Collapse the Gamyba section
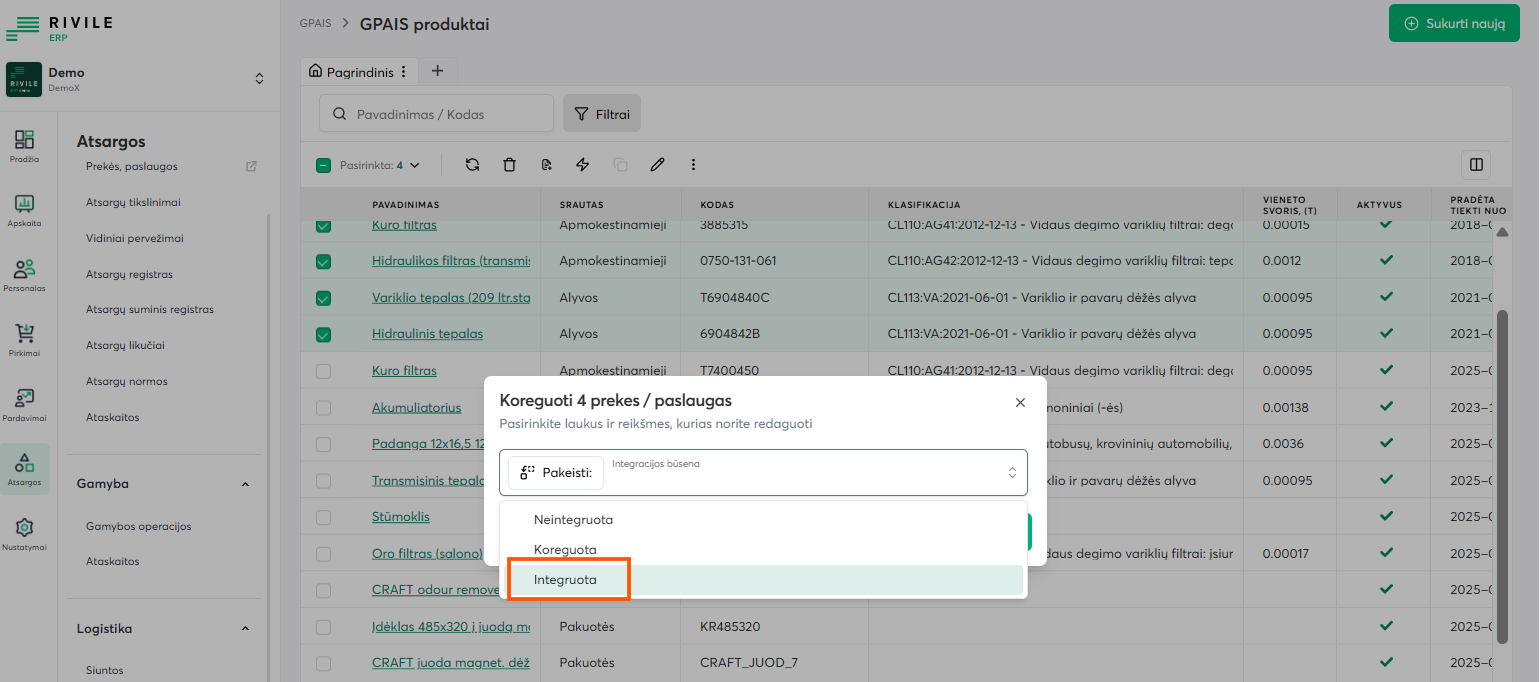The image size is (1540, 682). click(245, 484)
